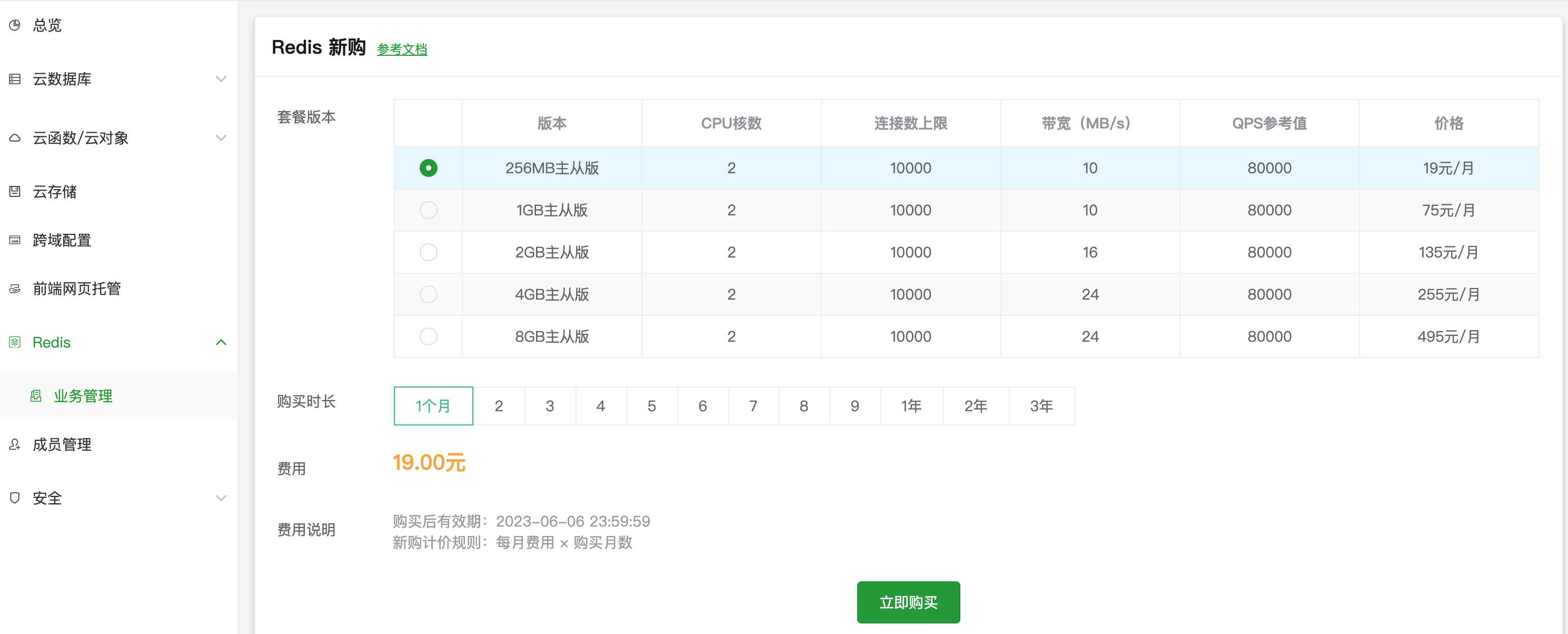The image size is (1568, 634).
Task: Click the 75元/月 price cell
Action: pyautogui.click(x=1448, y=210)
